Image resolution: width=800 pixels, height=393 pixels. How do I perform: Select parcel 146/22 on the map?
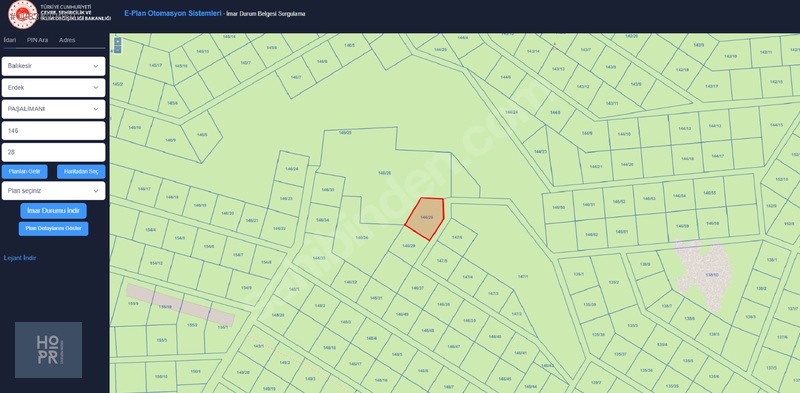click(279, 228)
